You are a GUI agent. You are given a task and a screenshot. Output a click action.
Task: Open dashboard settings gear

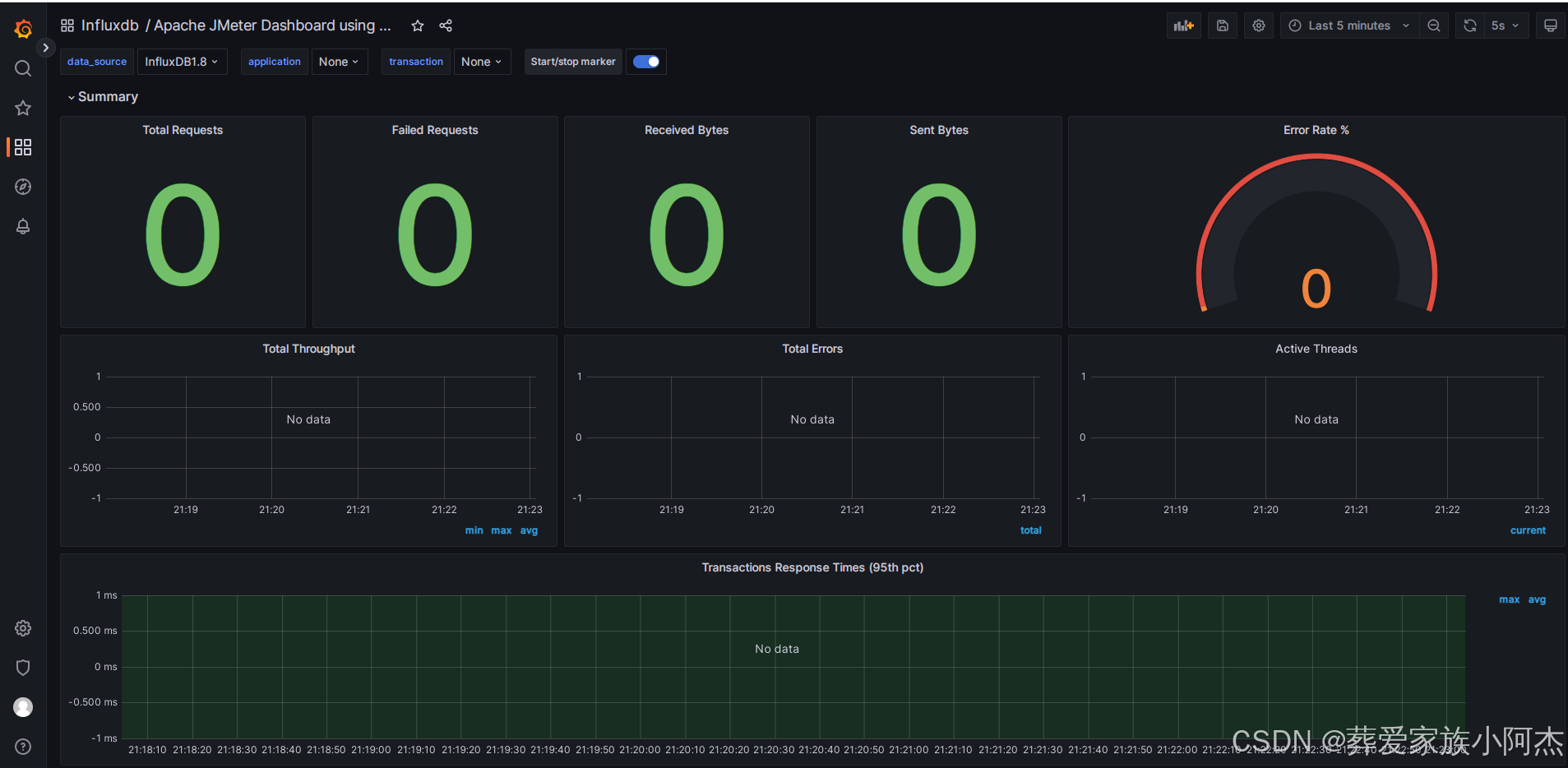1259,25
